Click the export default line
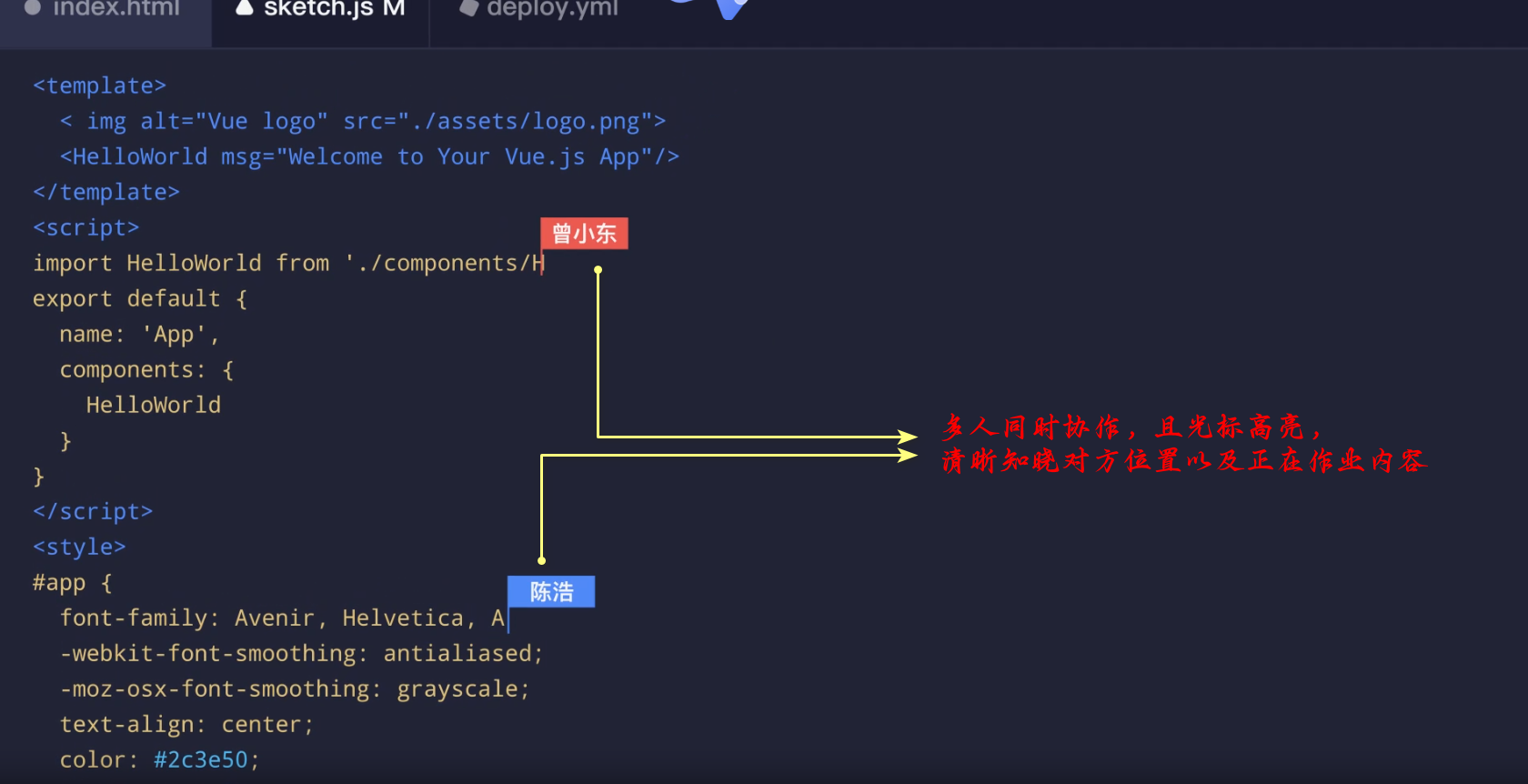 pyautogui.click(x=140, y=298)
